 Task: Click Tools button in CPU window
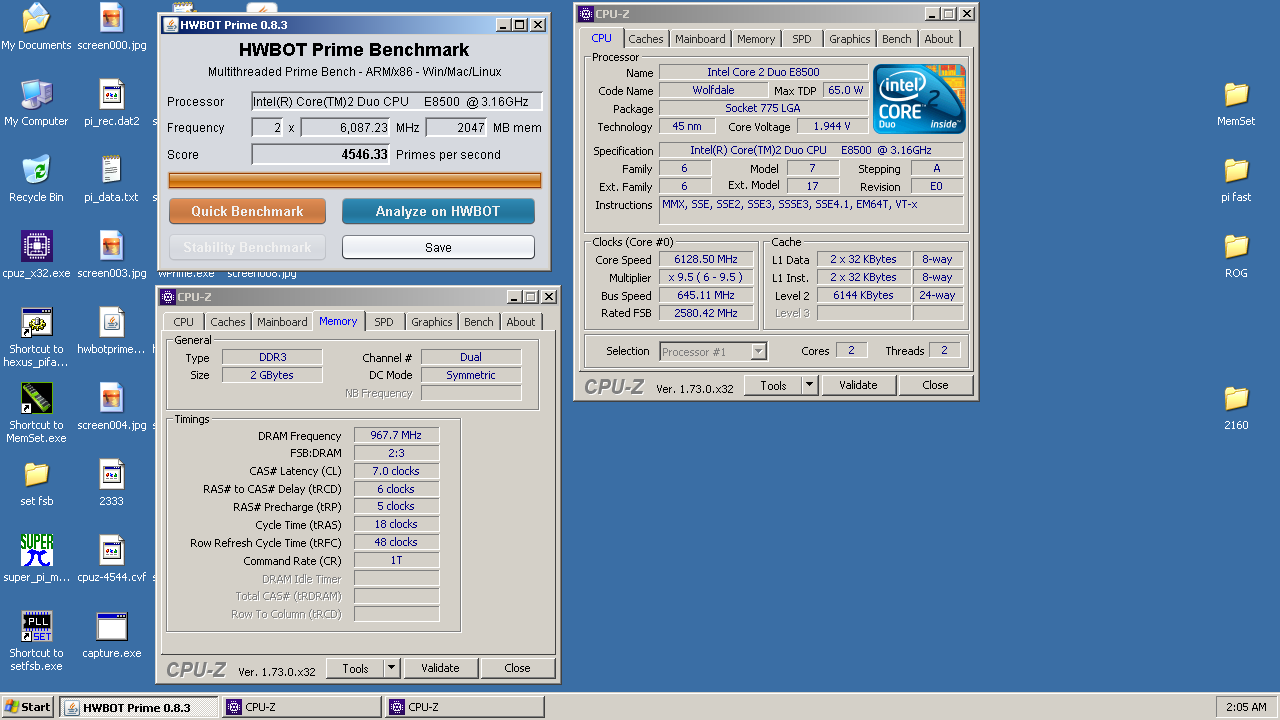tap(773, 385)
